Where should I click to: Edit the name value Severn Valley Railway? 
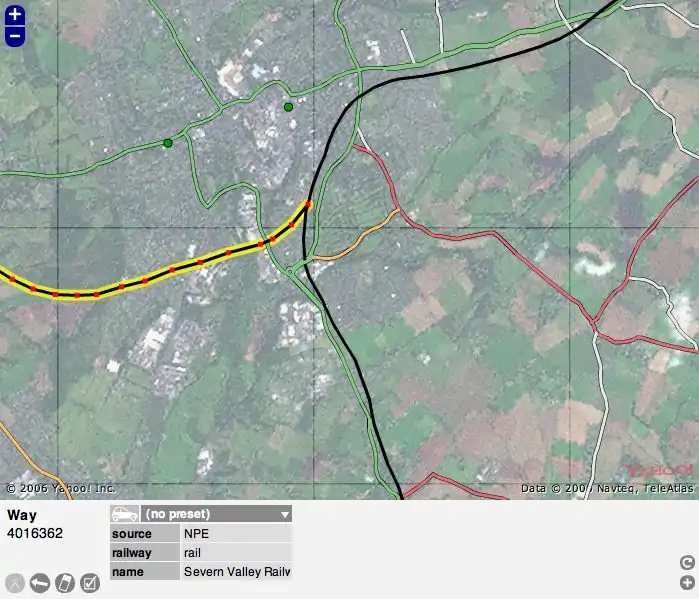(236, 572)
